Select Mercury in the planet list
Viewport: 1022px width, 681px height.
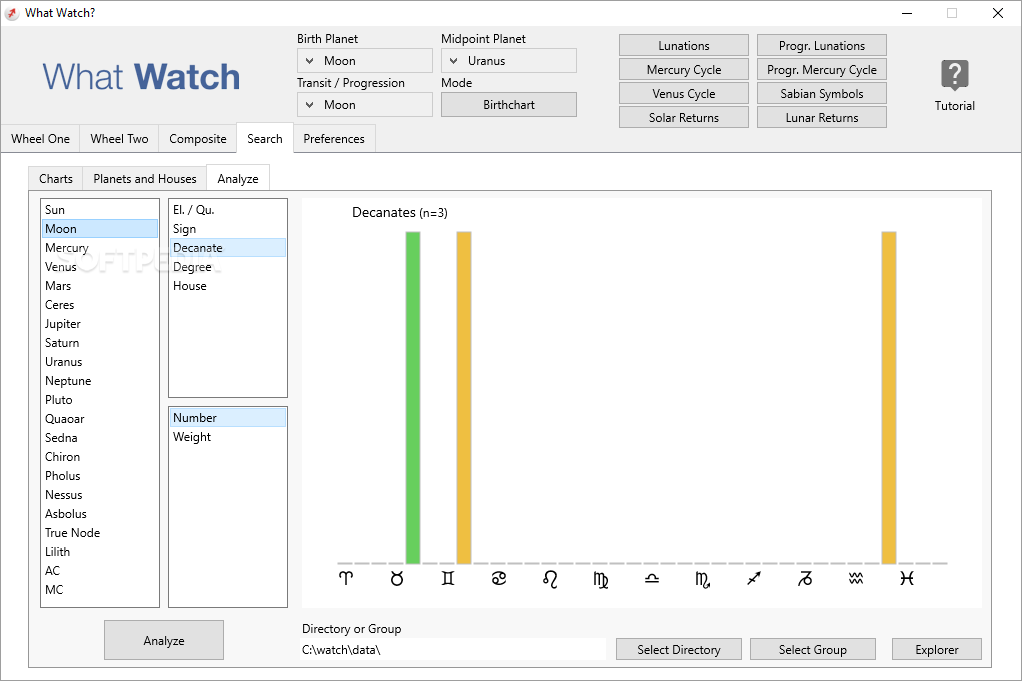coord(100,248)
